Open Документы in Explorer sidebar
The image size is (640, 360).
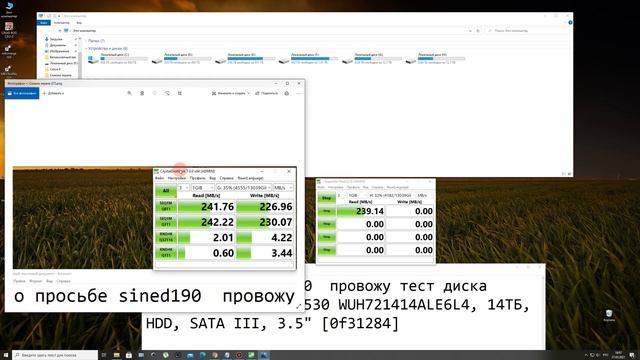click(58, 45)
